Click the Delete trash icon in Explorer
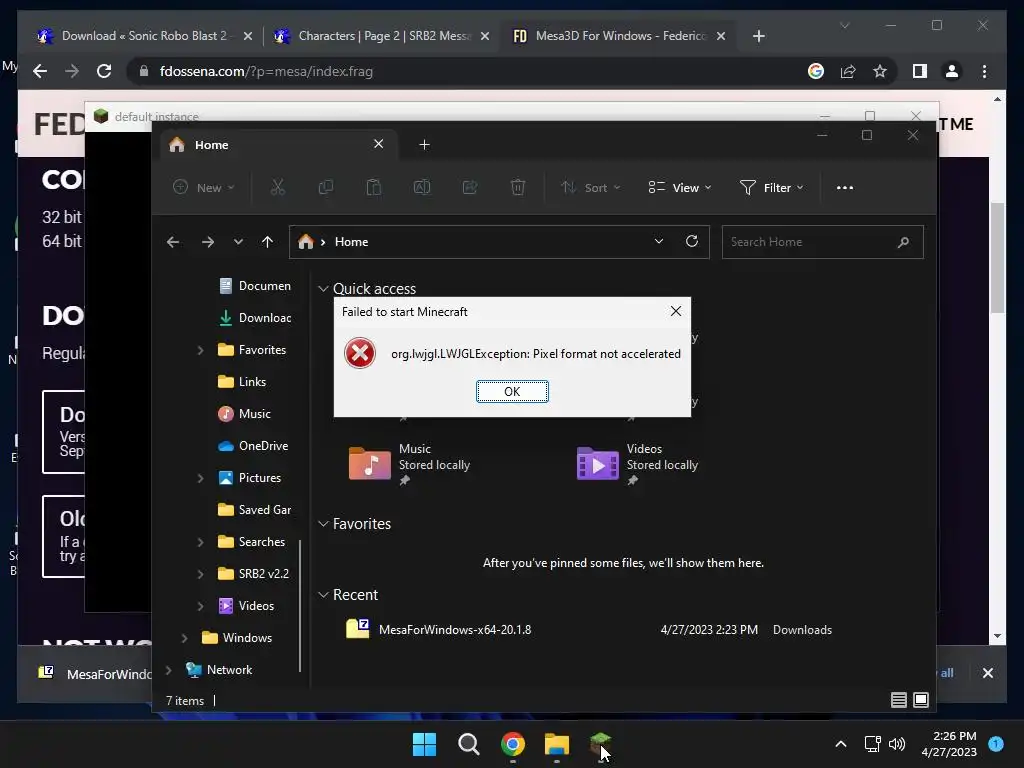The width and height of the screenshot is (1024, 768). coord(518,187)
